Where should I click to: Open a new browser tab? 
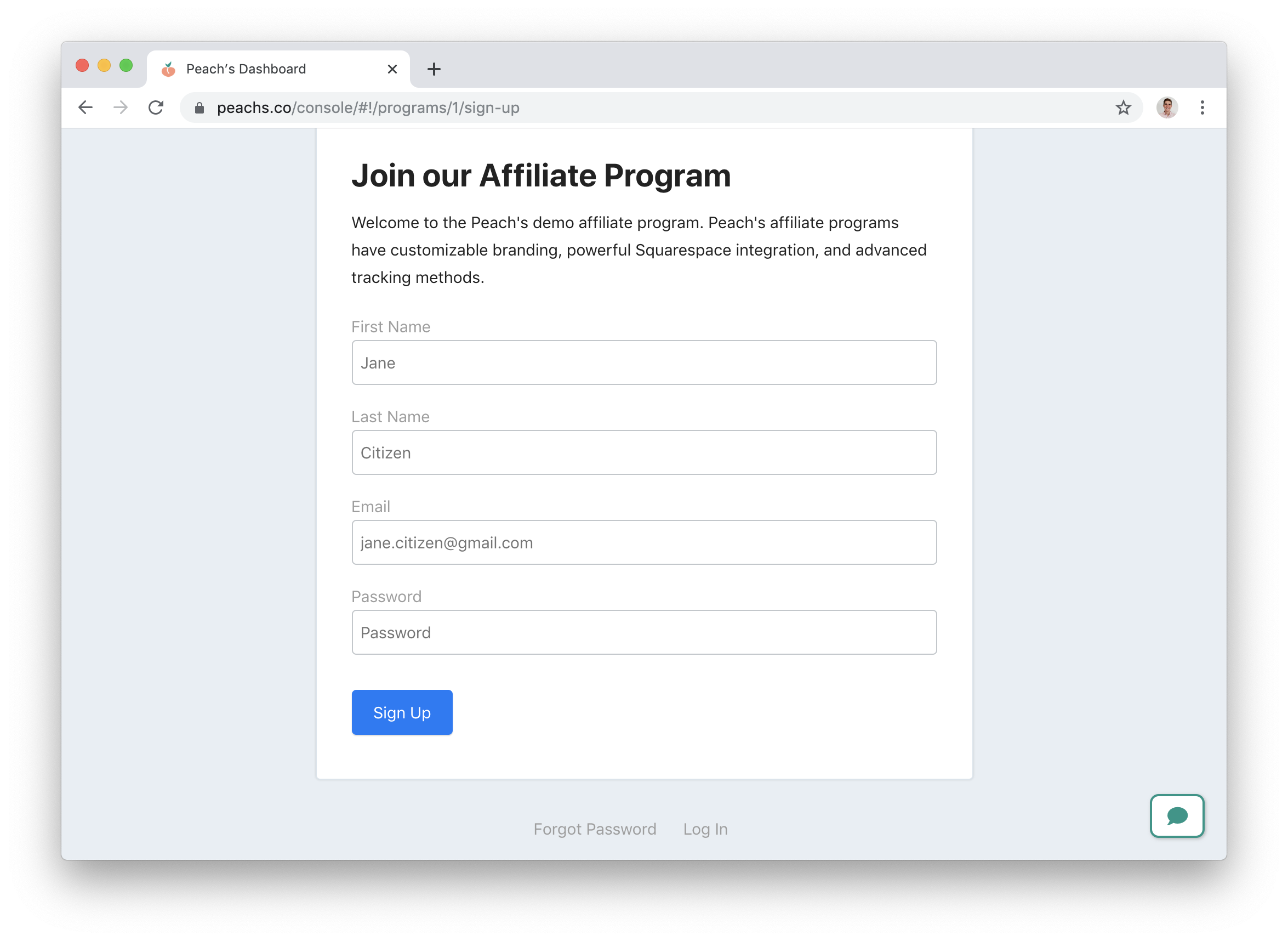pyautogui.click(x=434, y=70)
